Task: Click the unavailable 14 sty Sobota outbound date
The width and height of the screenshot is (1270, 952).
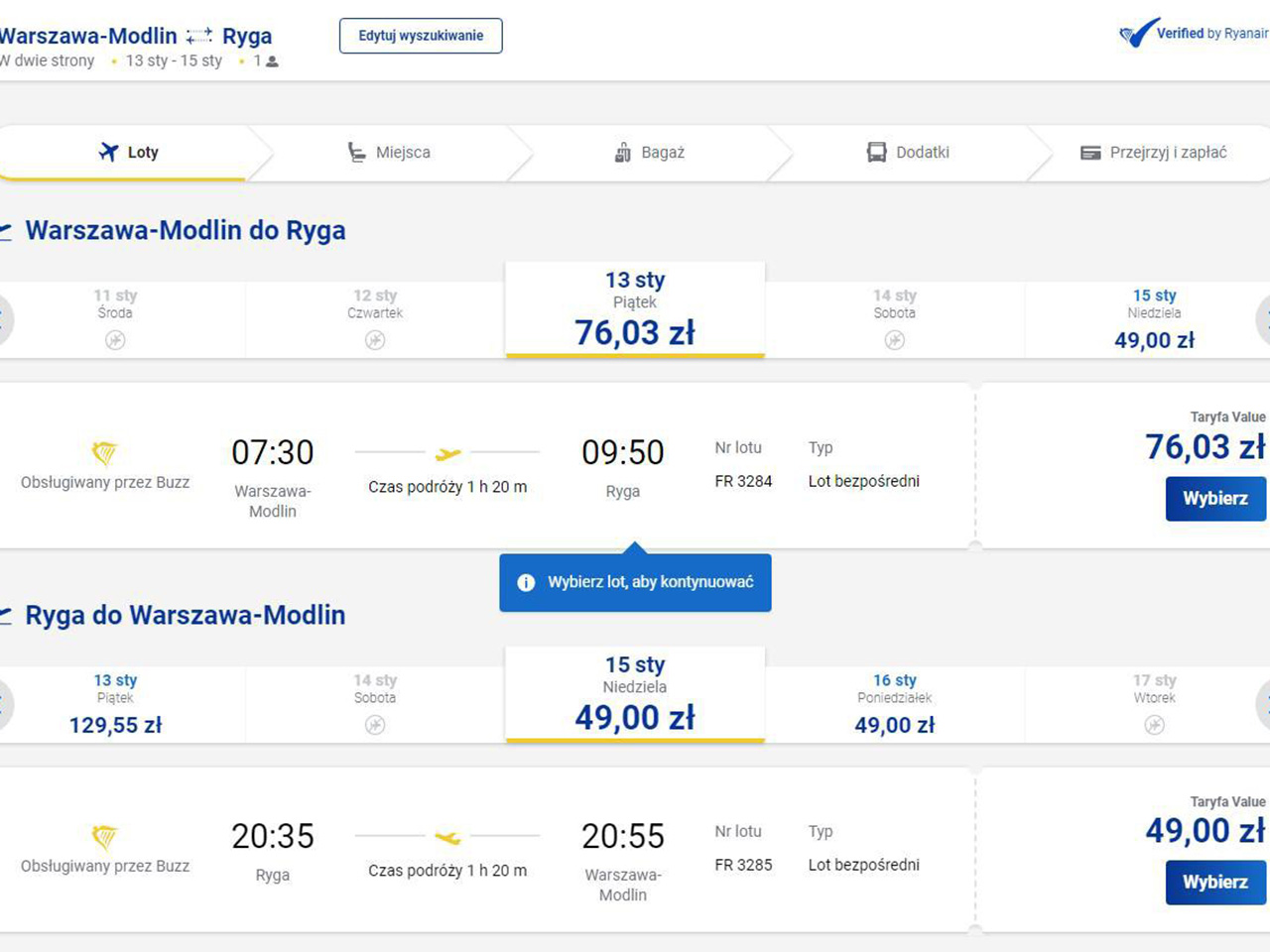Action: click(x=894, y=319)
